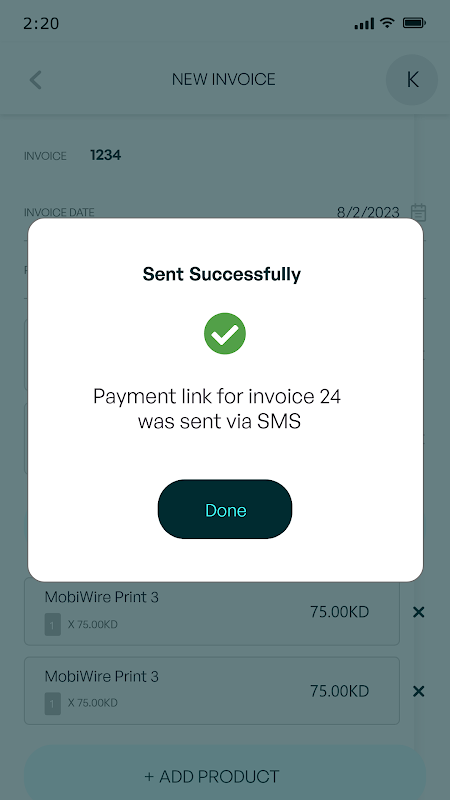Go back using the left chevron
The width and height of the screenshot is (450, 800).
pyautogui.click(x=35, y=80)
